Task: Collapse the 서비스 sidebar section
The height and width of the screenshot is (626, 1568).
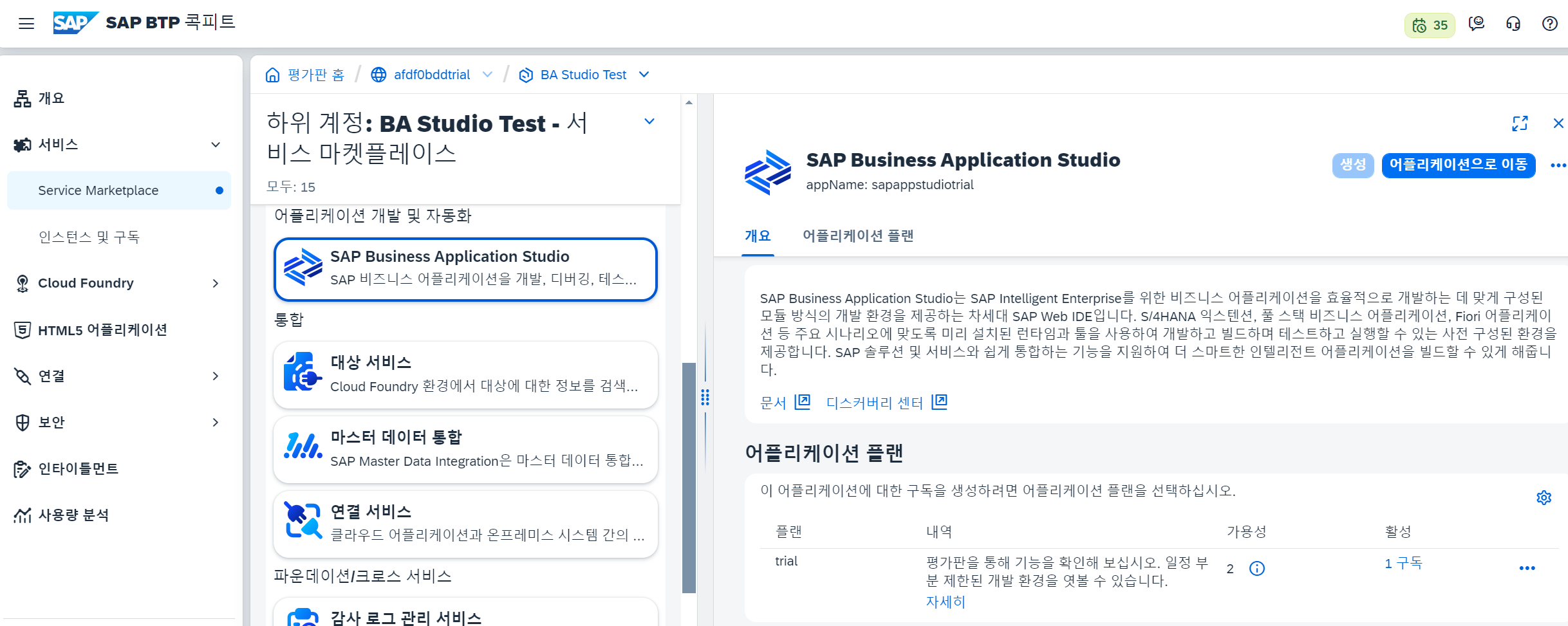Action: point(216,145)
